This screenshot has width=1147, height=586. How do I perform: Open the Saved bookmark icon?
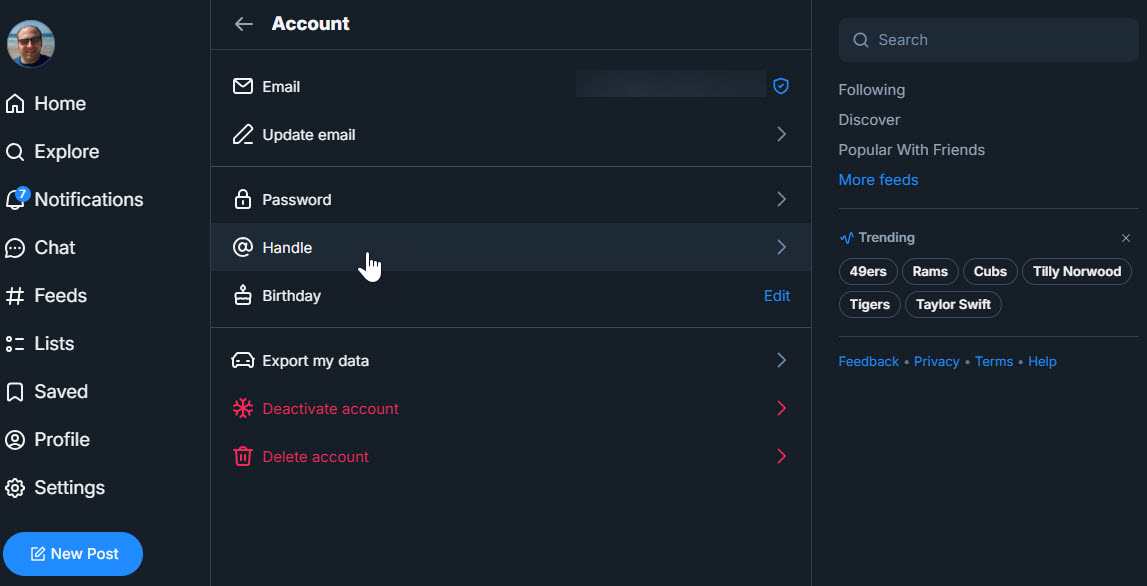click(x=15, y=392)
